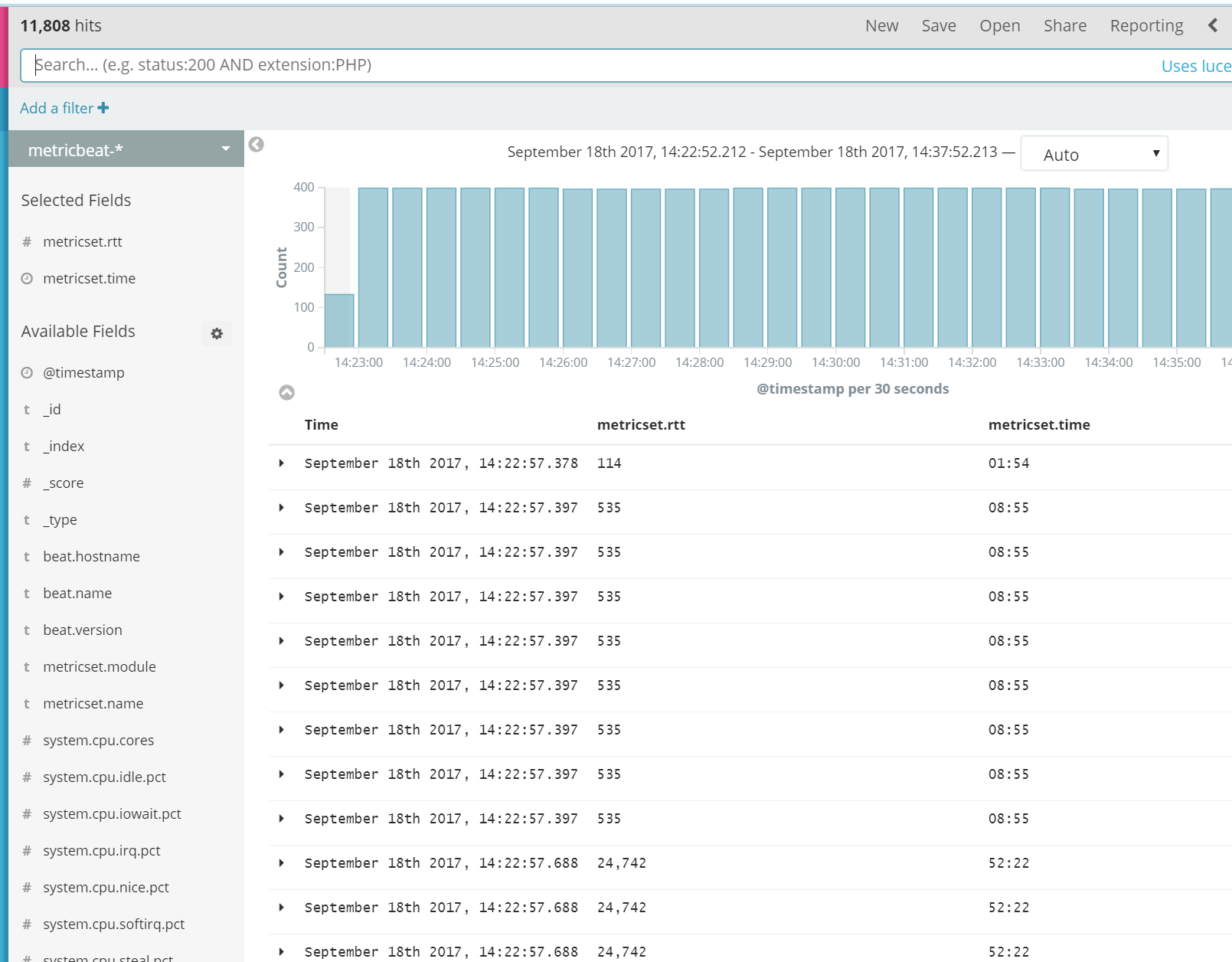Click number type icon of system.cpu.cores
This screenshot has width=1232, height=962.
pos(27,741)
